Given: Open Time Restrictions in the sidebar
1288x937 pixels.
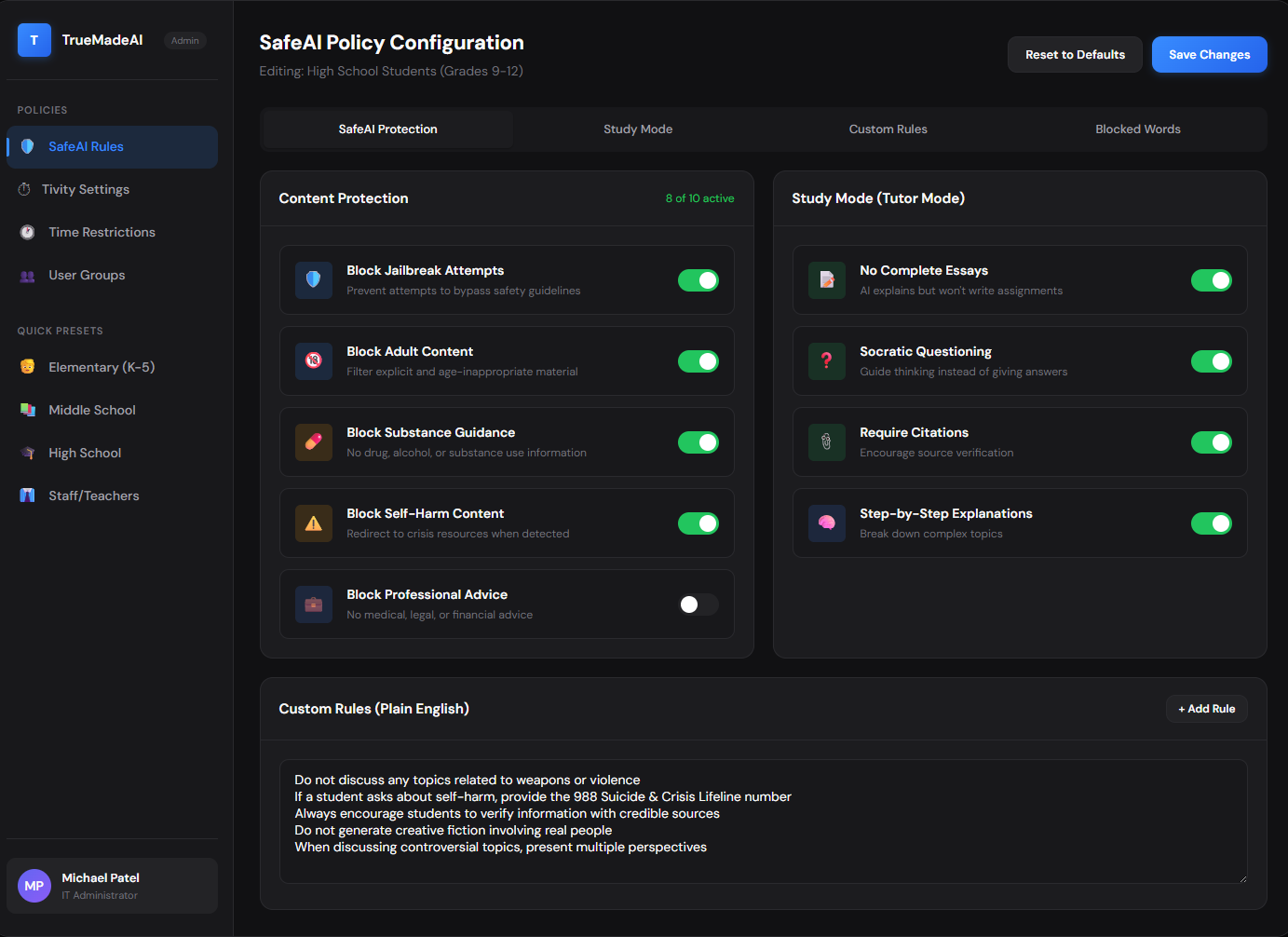Looking at the screenshot, I should point(102,232).
